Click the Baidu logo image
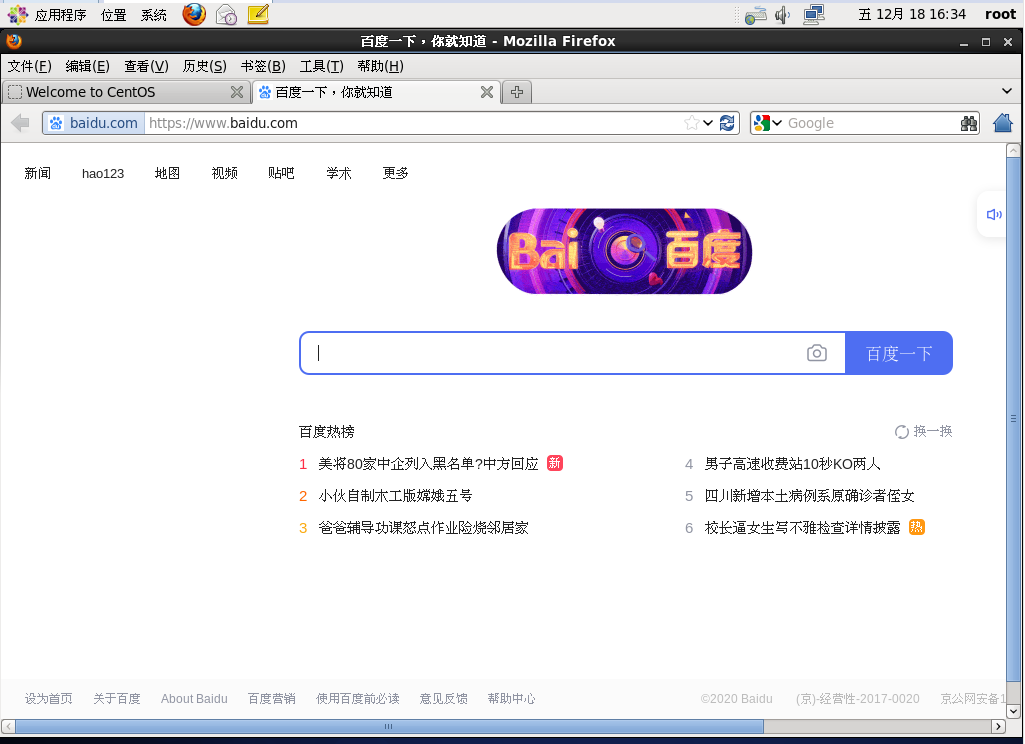This screenshot has width=1025, height=744. 624,251
